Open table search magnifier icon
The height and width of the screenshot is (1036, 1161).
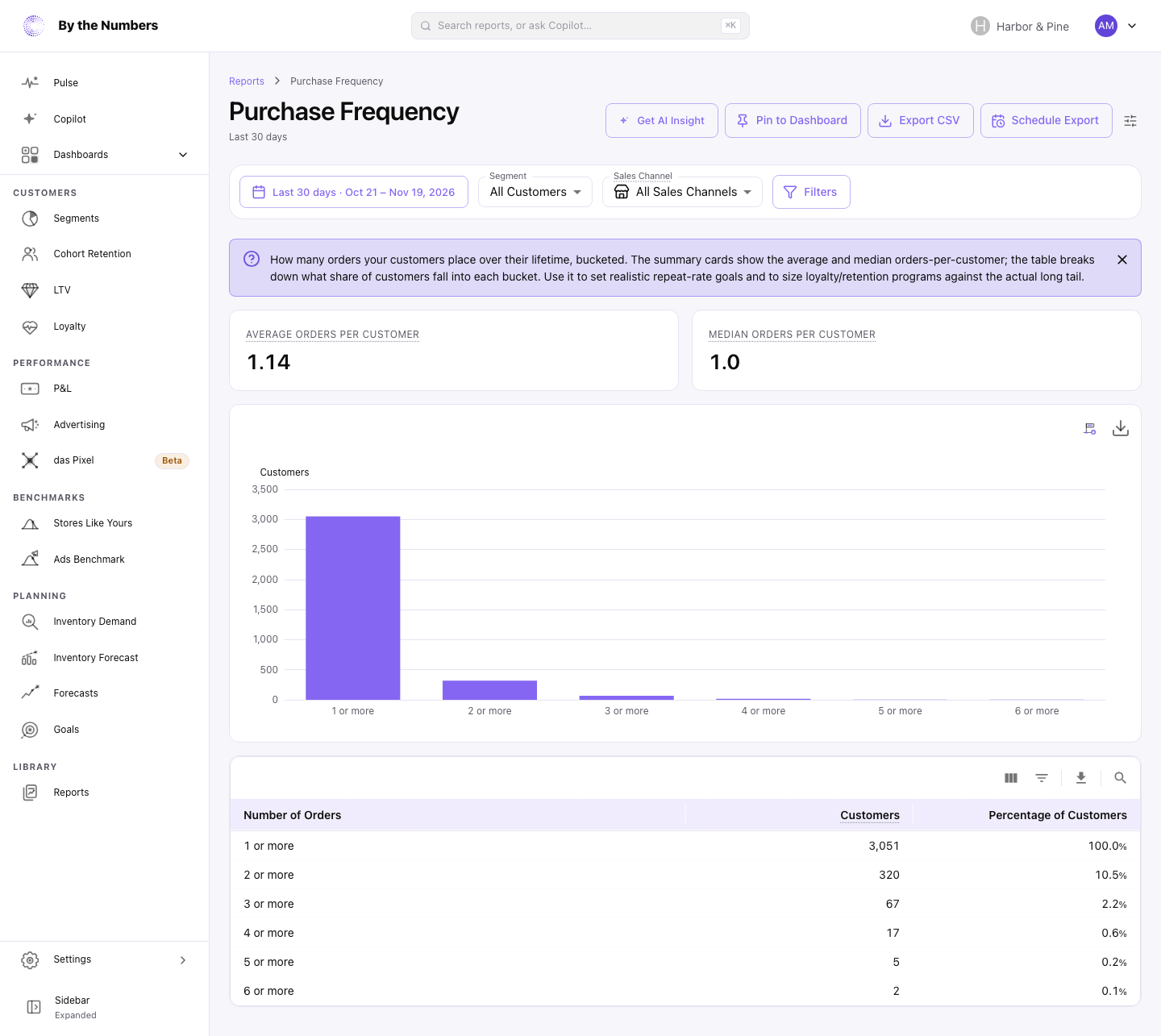click(x=1120, y=778)
